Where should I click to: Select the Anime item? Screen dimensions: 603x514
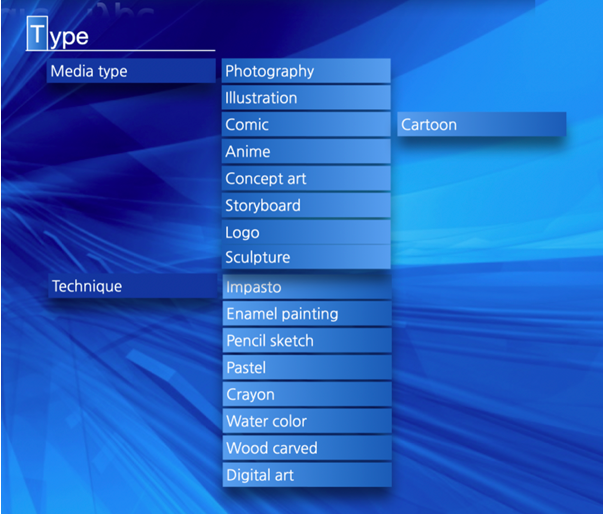click(x=306, y=151)
